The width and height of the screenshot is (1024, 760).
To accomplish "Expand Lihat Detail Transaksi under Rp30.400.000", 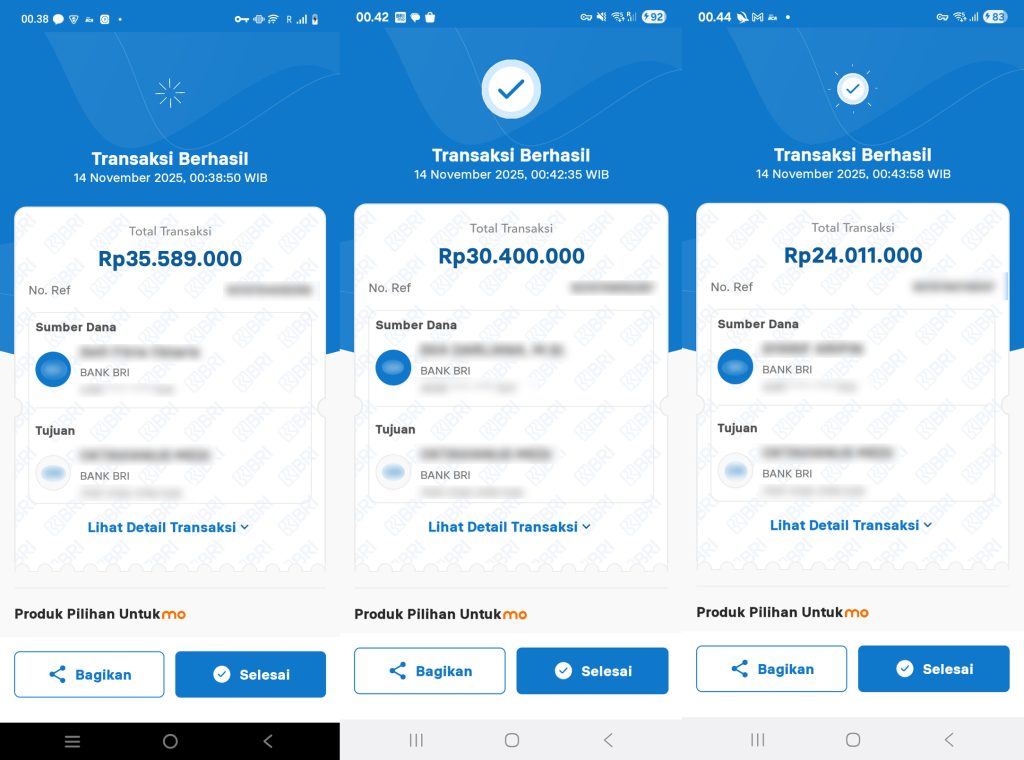I will point(509,527).
